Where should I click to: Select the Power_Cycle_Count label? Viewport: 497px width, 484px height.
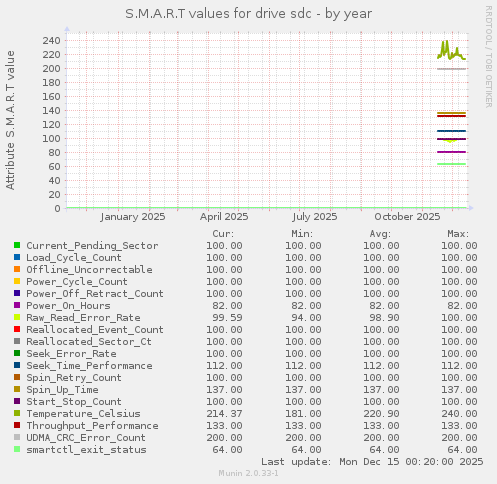tap(77, 282)
